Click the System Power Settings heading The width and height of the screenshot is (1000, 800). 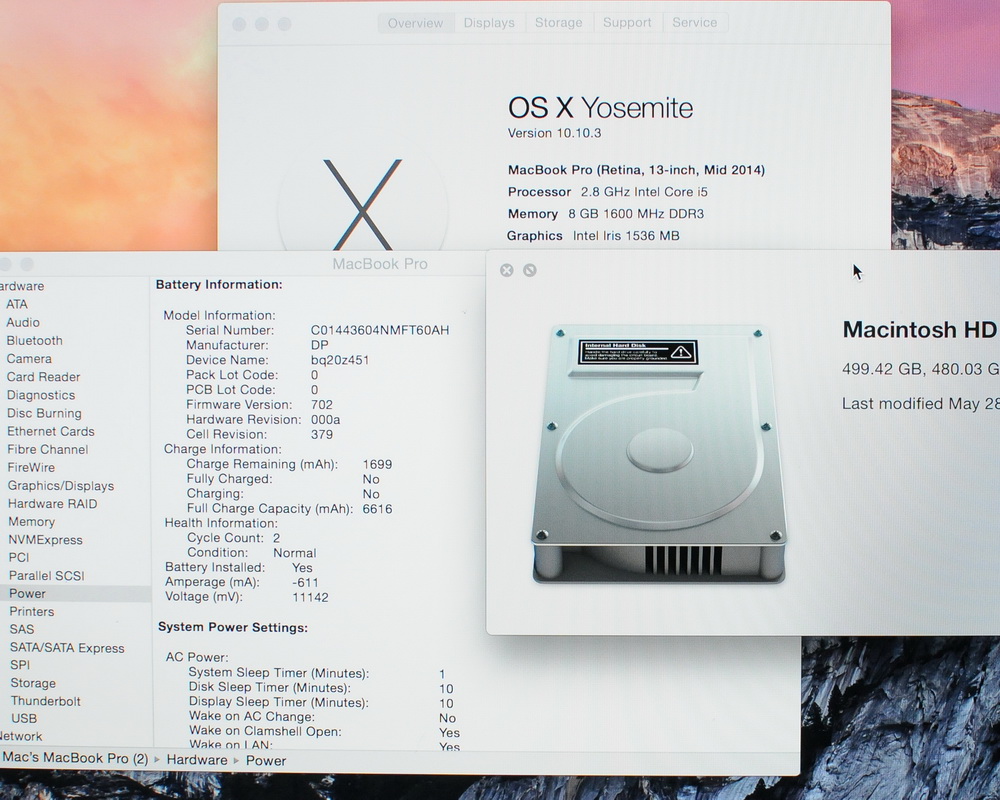point(233,628)
